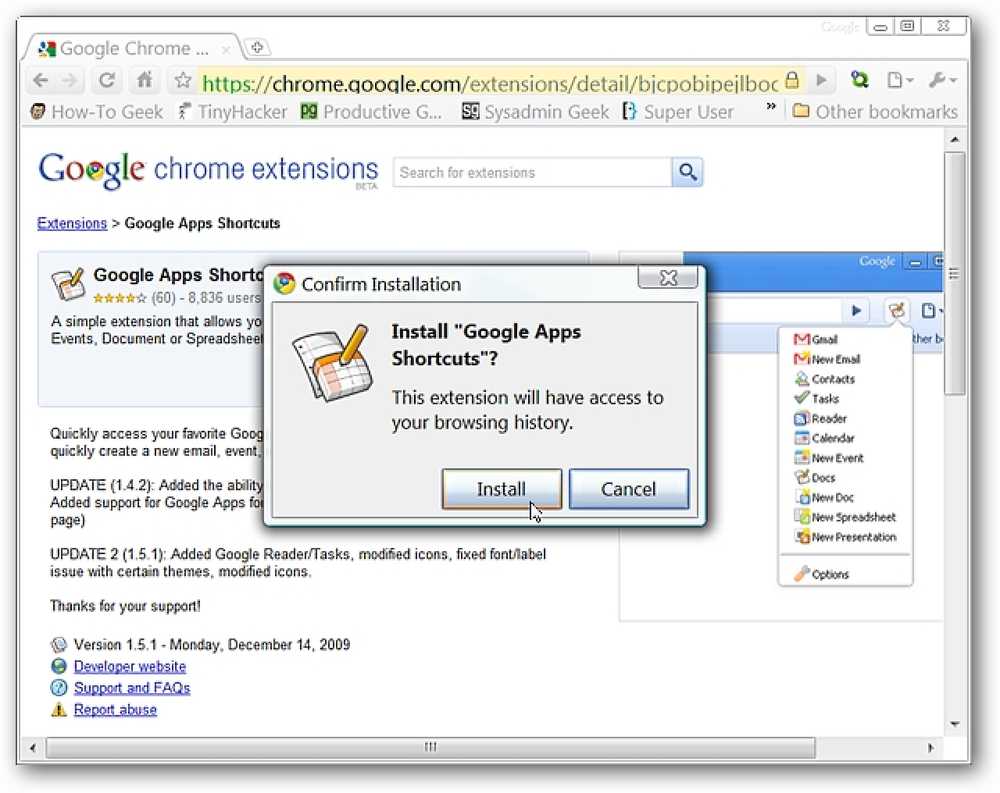1000x793 pixels.
Task: Click Calendar in the preview menu
Action: pos(824,438)
